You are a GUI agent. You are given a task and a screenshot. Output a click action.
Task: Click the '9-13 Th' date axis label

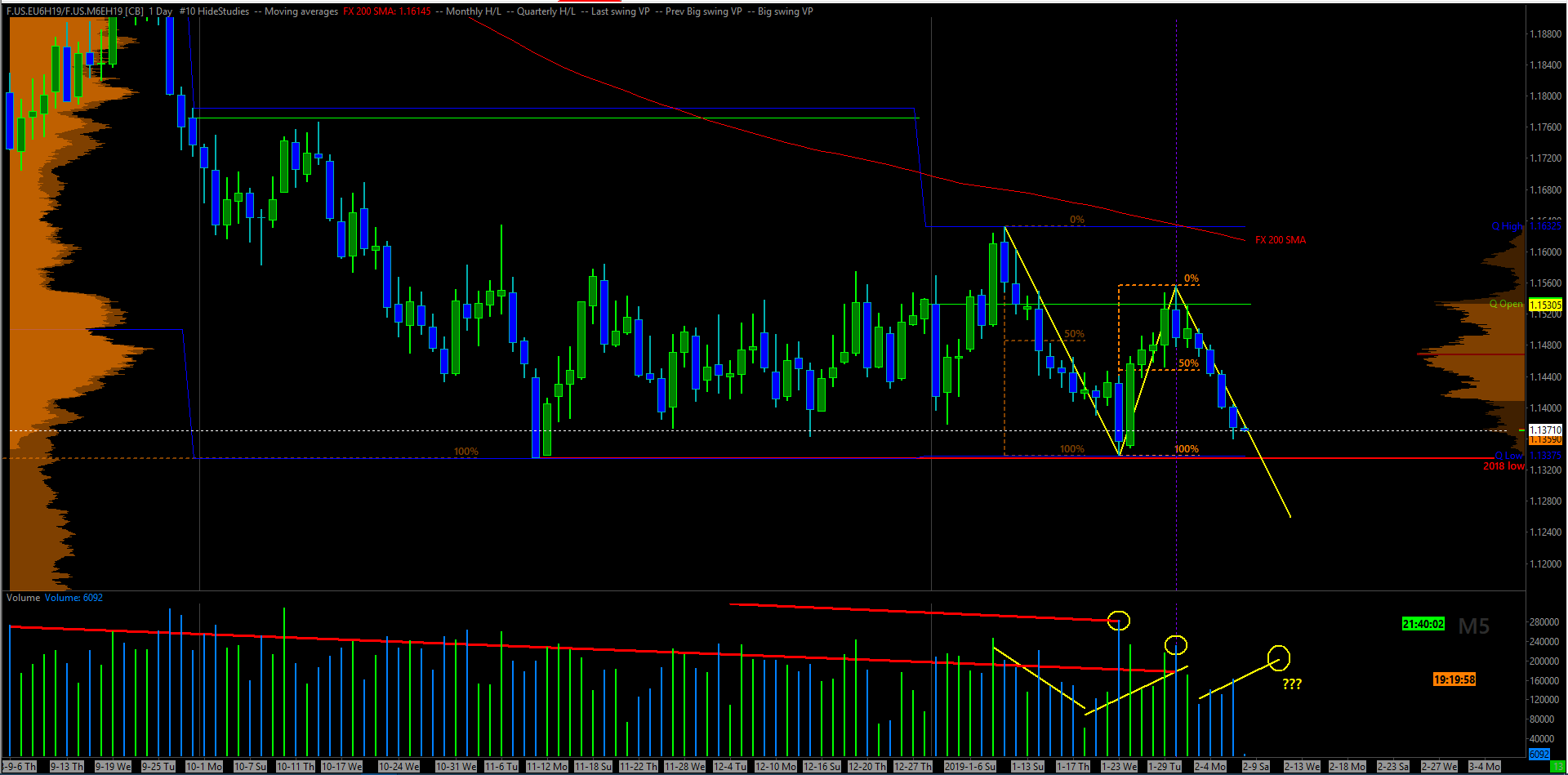tap(66, 766)
